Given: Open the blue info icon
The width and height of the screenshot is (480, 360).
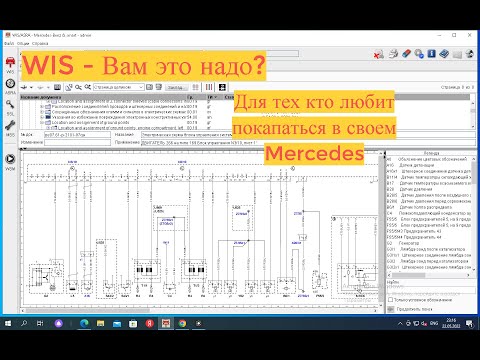Looking at the screenshot, I should point(432,54).
